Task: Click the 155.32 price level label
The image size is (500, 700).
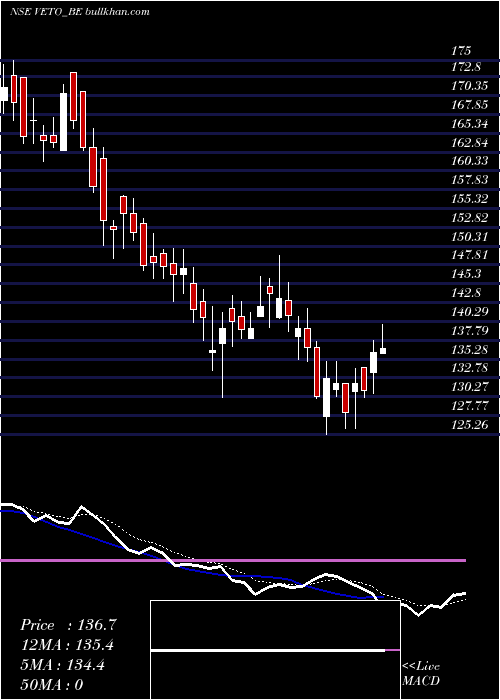Action: pyautogui.click(x=470, y=198)
